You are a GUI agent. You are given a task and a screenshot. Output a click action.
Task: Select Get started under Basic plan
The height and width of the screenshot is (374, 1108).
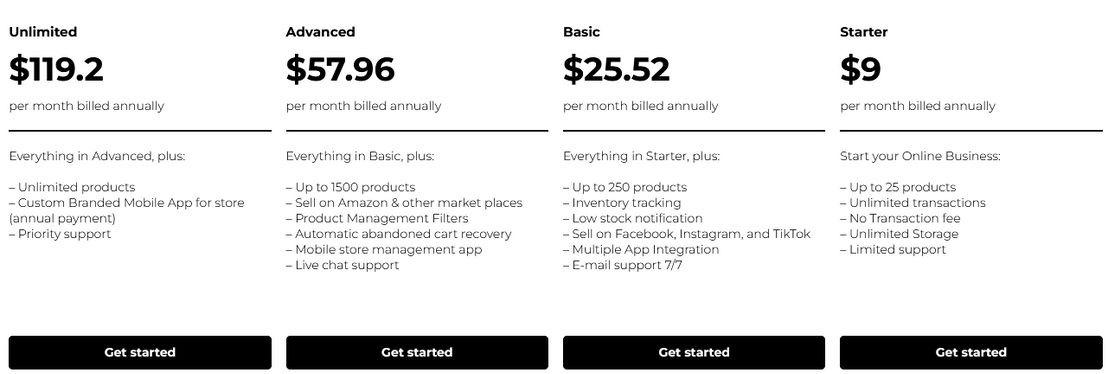click(694, 352)
